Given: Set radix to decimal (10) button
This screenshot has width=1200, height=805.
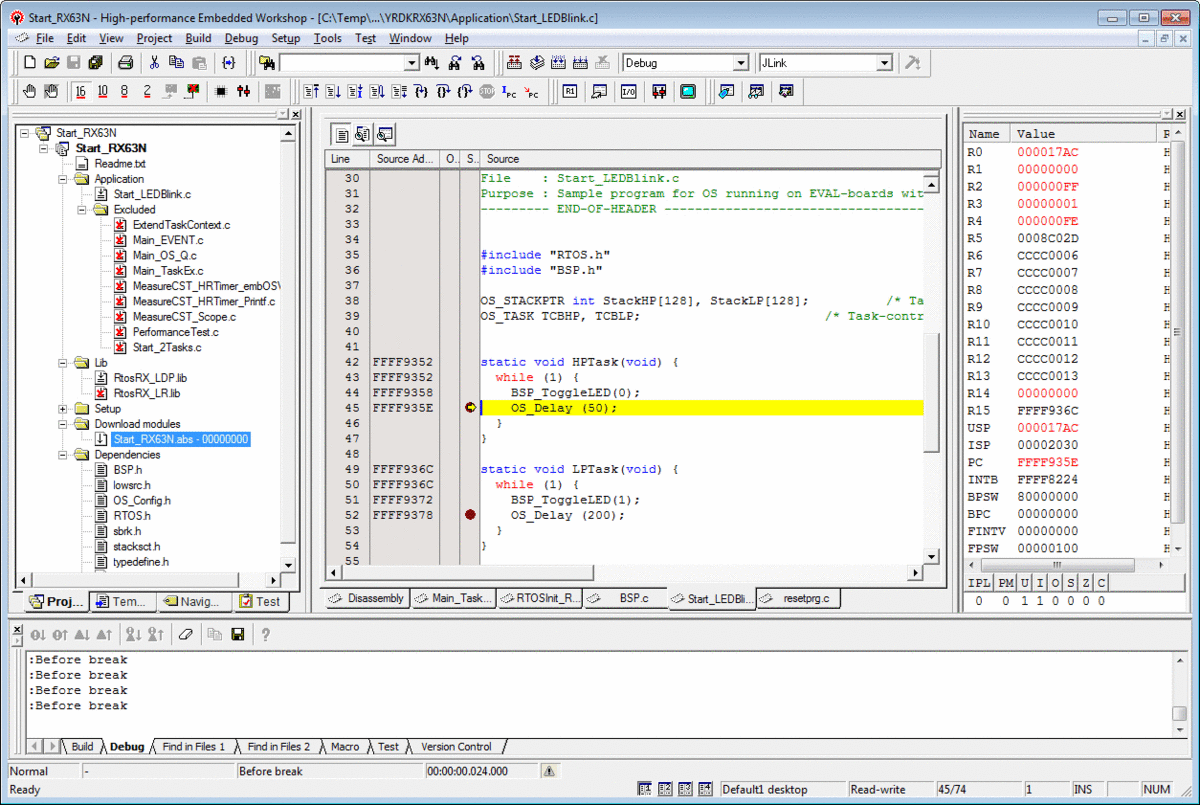Looking at the screenshot, I should (x=103, y=91).
